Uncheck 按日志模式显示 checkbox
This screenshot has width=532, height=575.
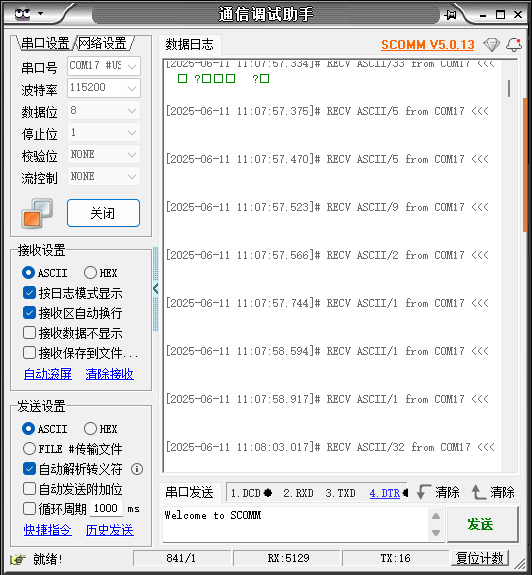point(29,293)
